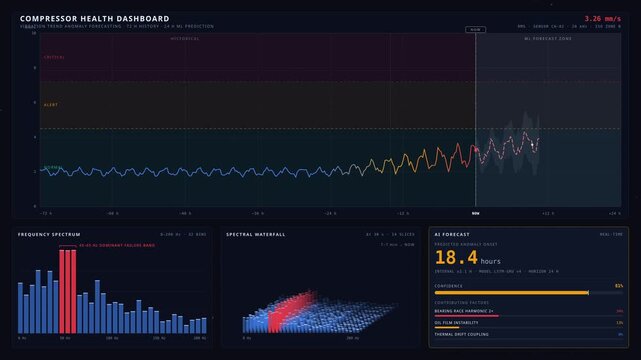Select the CRITICAL zone label on the chart
The width and height of the screenshot is (641, 360).
[54, 57]
